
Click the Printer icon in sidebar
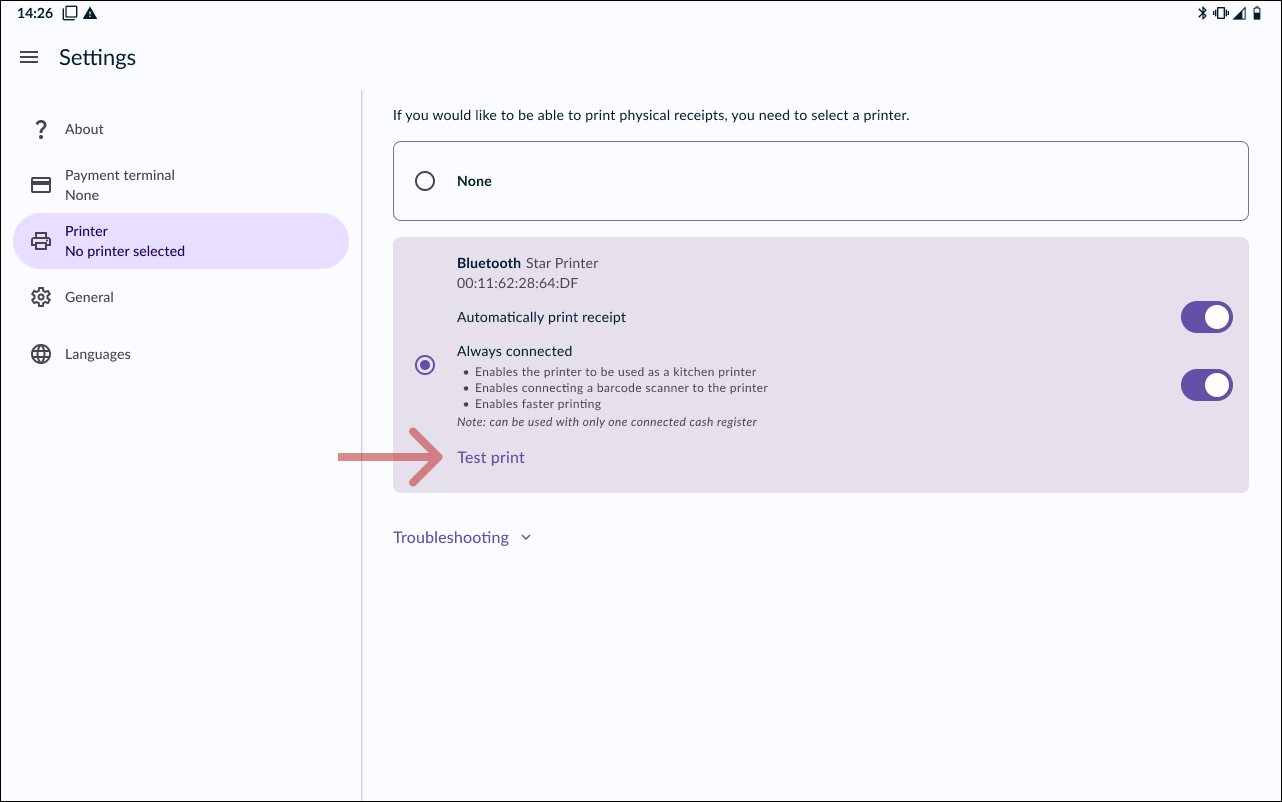point(41,241)
